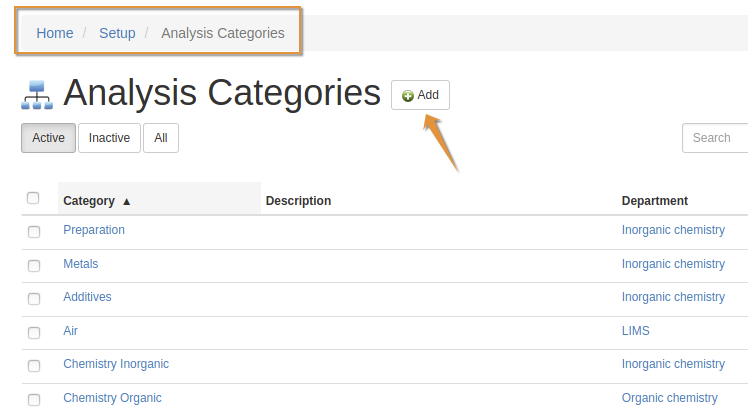Focus the Search input field
Viewport: 748px width, 415px height.
(x=716, y=138)
